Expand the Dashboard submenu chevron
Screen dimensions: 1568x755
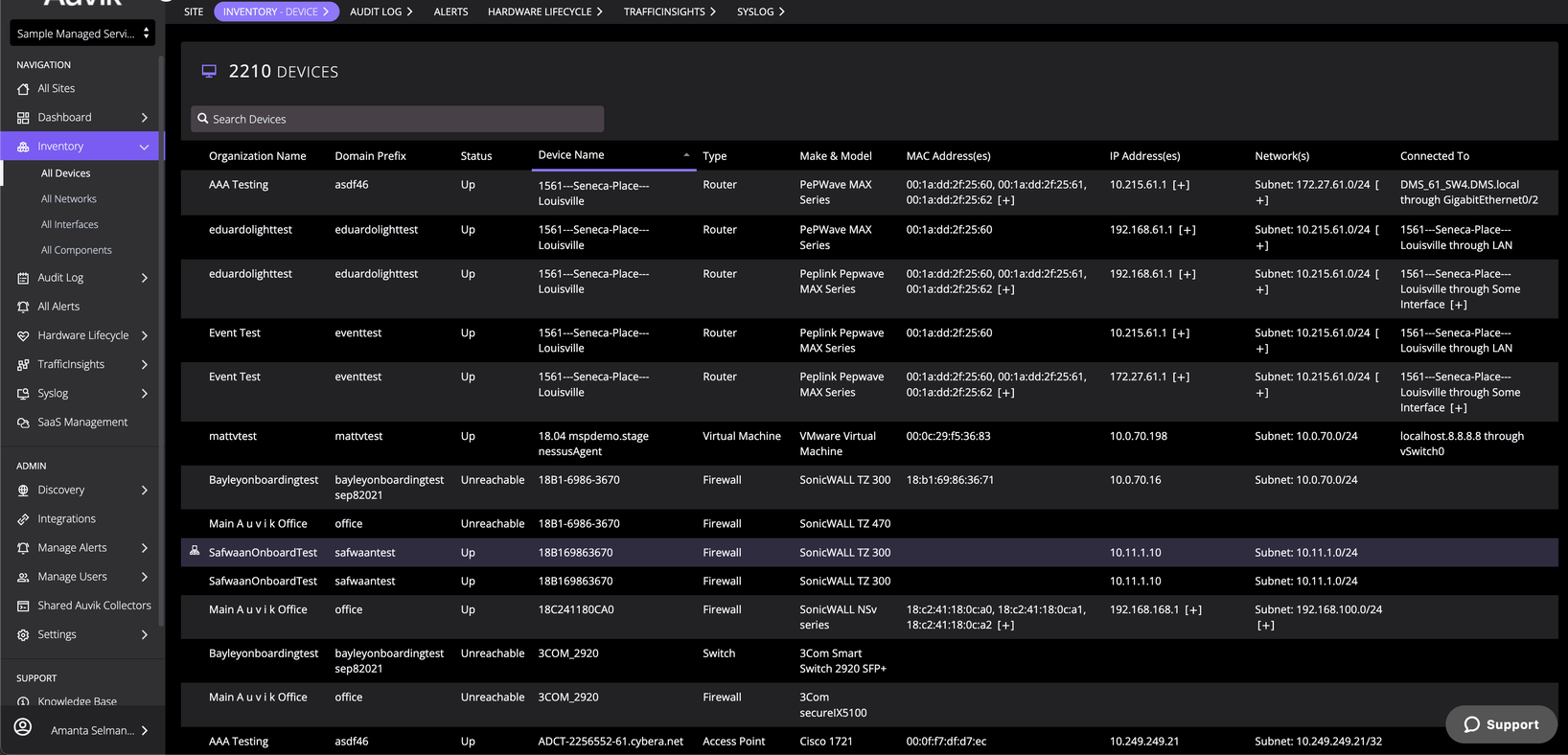[x=145, y=118]
